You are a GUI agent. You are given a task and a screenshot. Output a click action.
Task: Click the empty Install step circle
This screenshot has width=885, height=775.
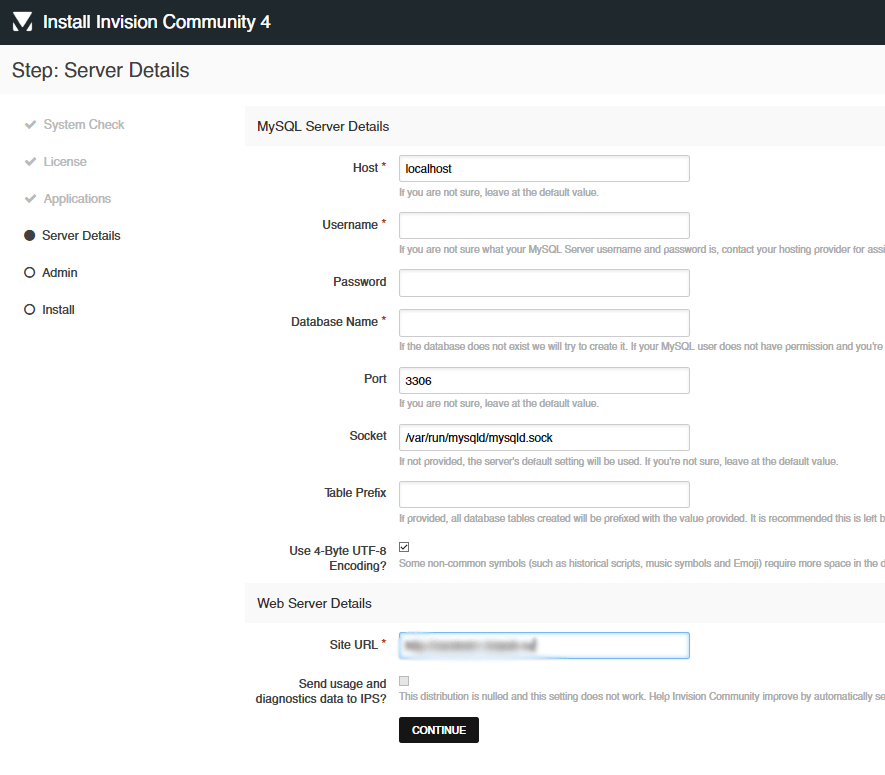(x=29, y=309)
